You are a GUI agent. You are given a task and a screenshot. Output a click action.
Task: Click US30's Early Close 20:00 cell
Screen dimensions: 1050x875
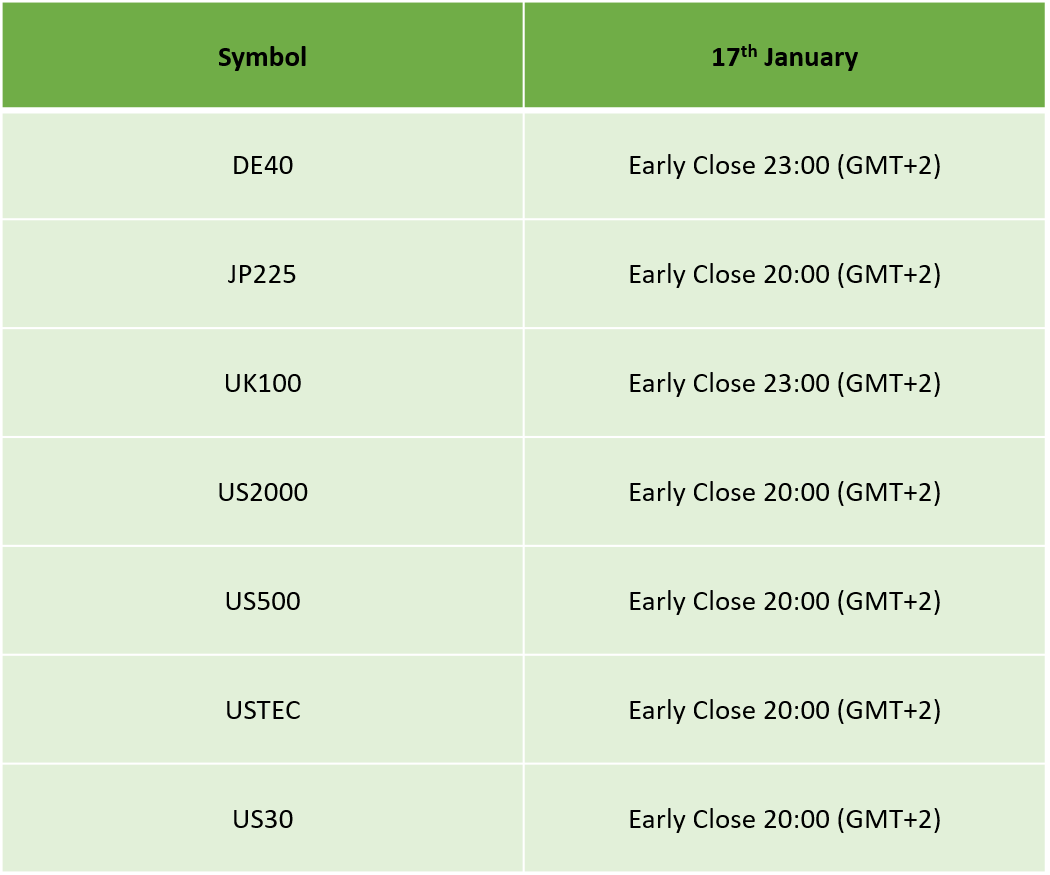coord(784,819)
